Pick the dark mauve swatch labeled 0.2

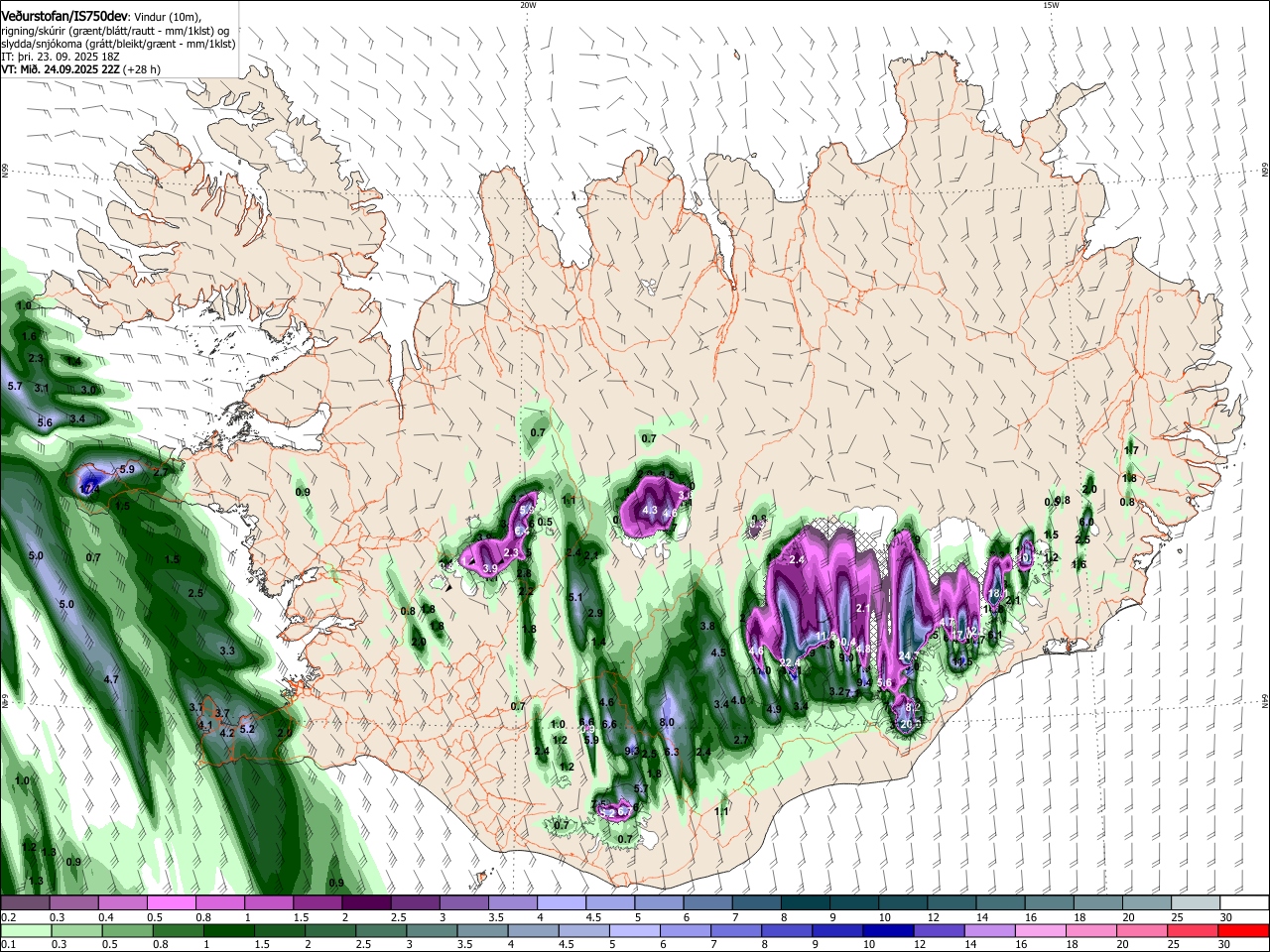click(x=25, y=902)
